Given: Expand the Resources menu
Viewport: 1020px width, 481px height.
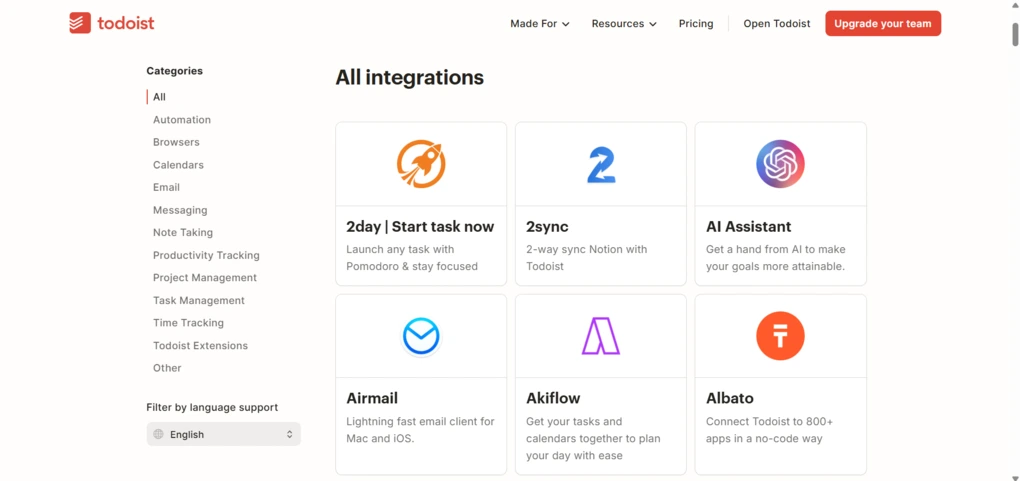Looking at the screenshot, I should (624, 23).
